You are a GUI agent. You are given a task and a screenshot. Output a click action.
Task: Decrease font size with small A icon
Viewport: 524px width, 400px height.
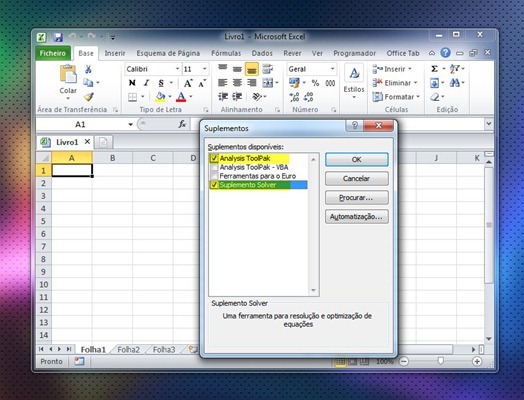click(x=202, y=84)
